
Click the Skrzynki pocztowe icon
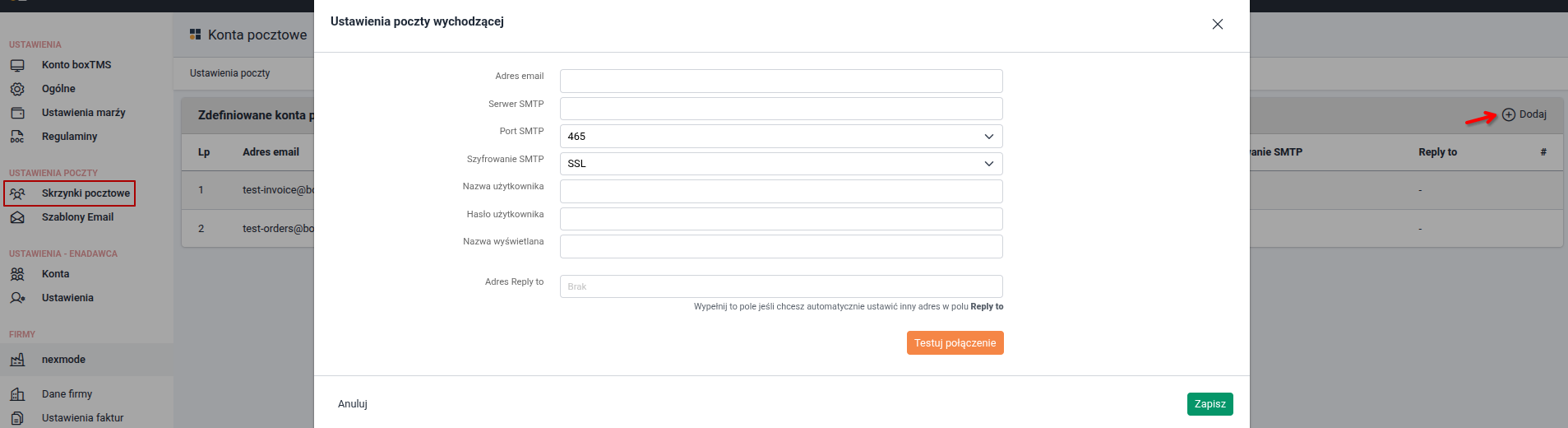[17, 193]
